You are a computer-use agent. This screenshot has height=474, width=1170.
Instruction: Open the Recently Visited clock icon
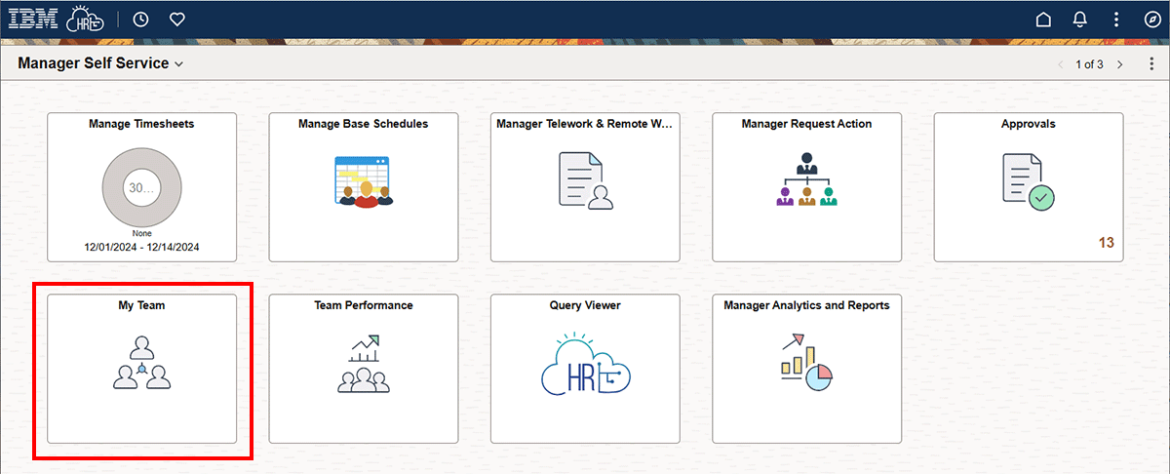click(x=141, y=19)
